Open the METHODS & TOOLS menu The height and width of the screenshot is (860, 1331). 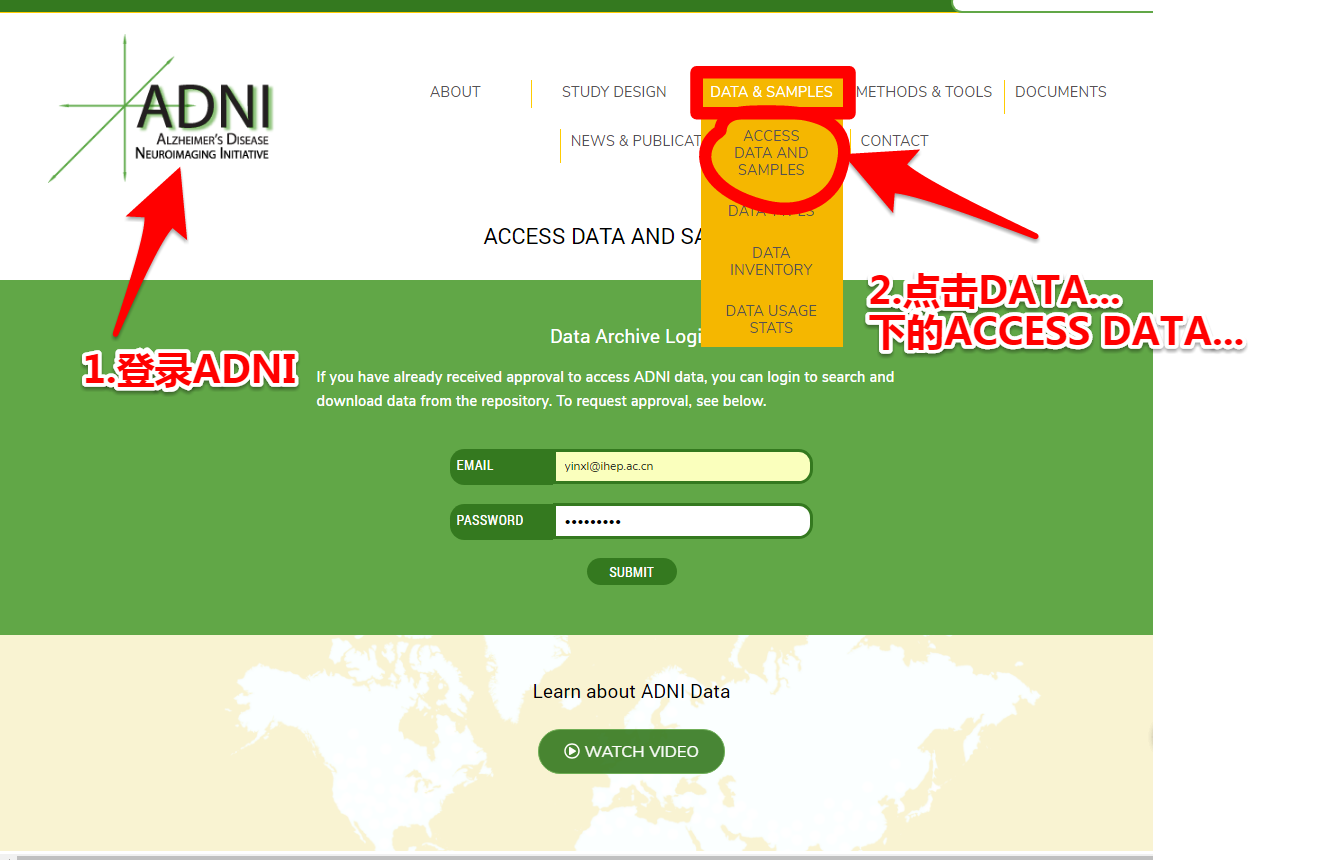click(923, 91)
